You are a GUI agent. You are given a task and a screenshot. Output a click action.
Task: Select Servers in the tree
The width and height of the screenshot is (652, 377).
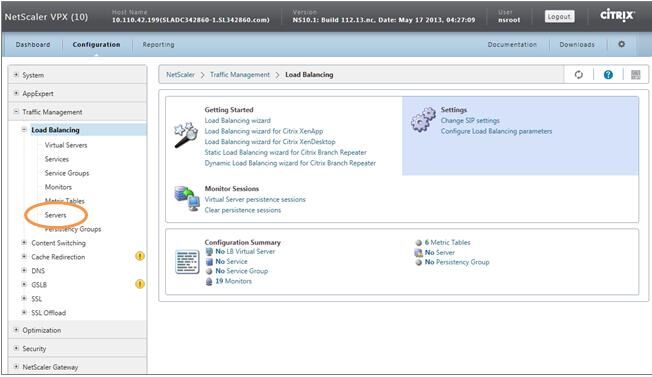pos(55,215)
